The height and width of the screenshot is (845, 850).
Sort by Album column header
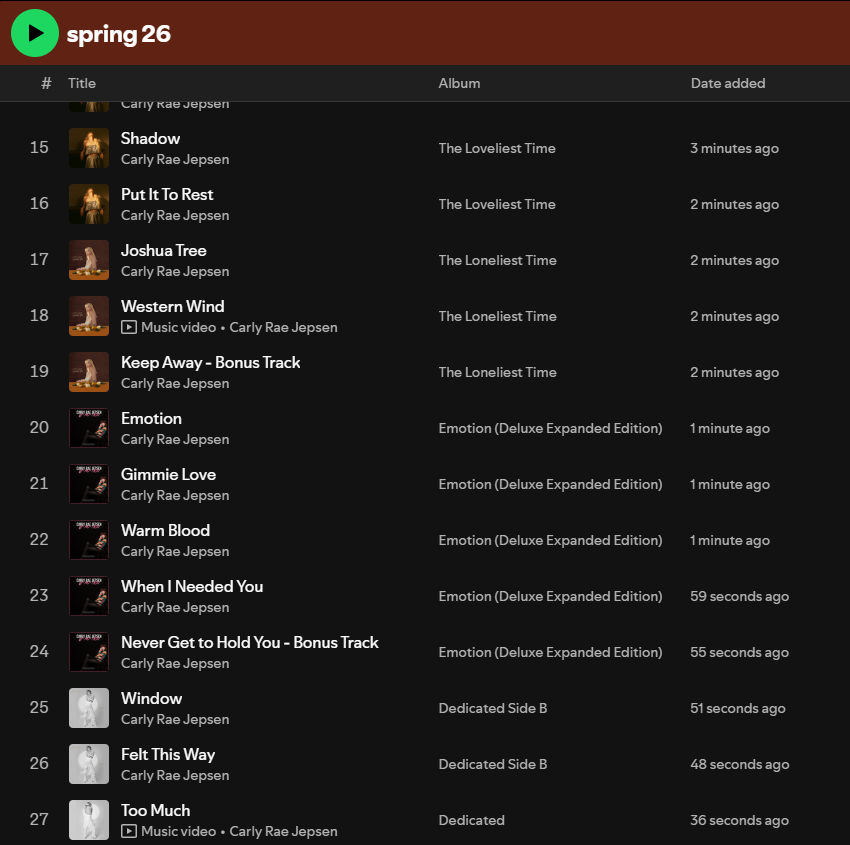[459, 83]
